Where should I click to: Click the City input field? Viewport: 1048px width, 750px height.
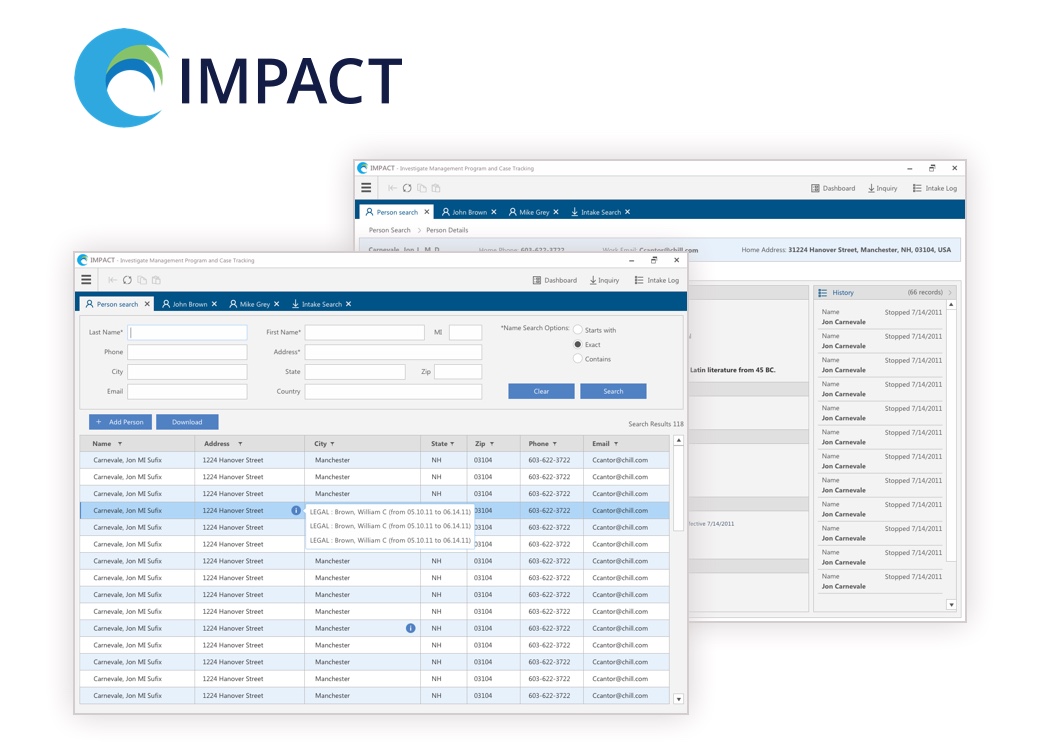(x=188, y=372)
